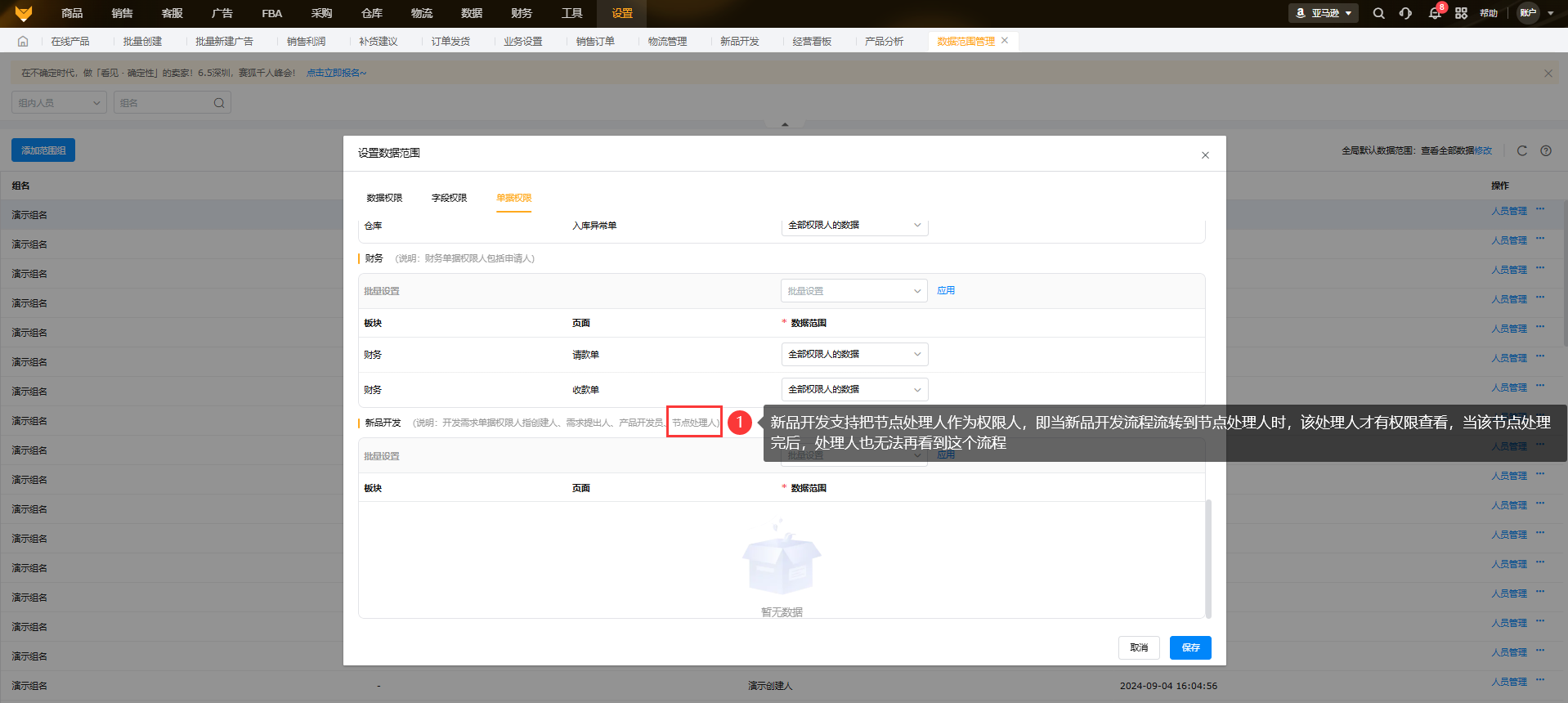Open the 亚马逊 platform dropdown
This screenshot has width=1568, height=703.
tap(1324, 13)
